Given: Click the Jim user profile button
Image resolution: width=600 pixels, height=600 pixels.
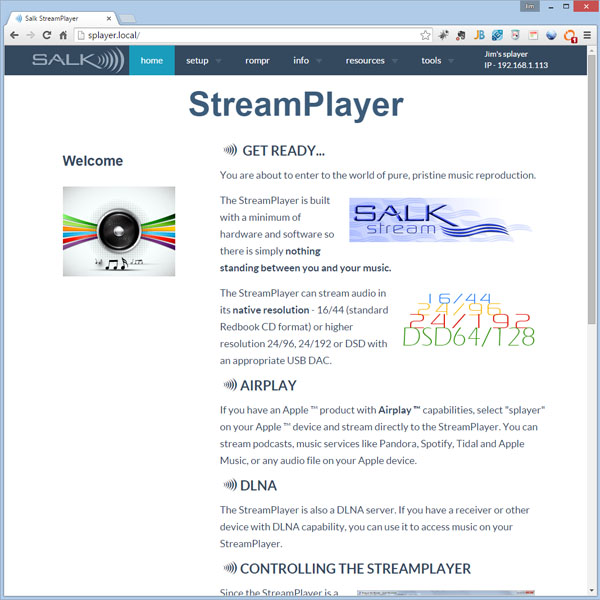Looking at the screenshot, I should click(530, 6).
